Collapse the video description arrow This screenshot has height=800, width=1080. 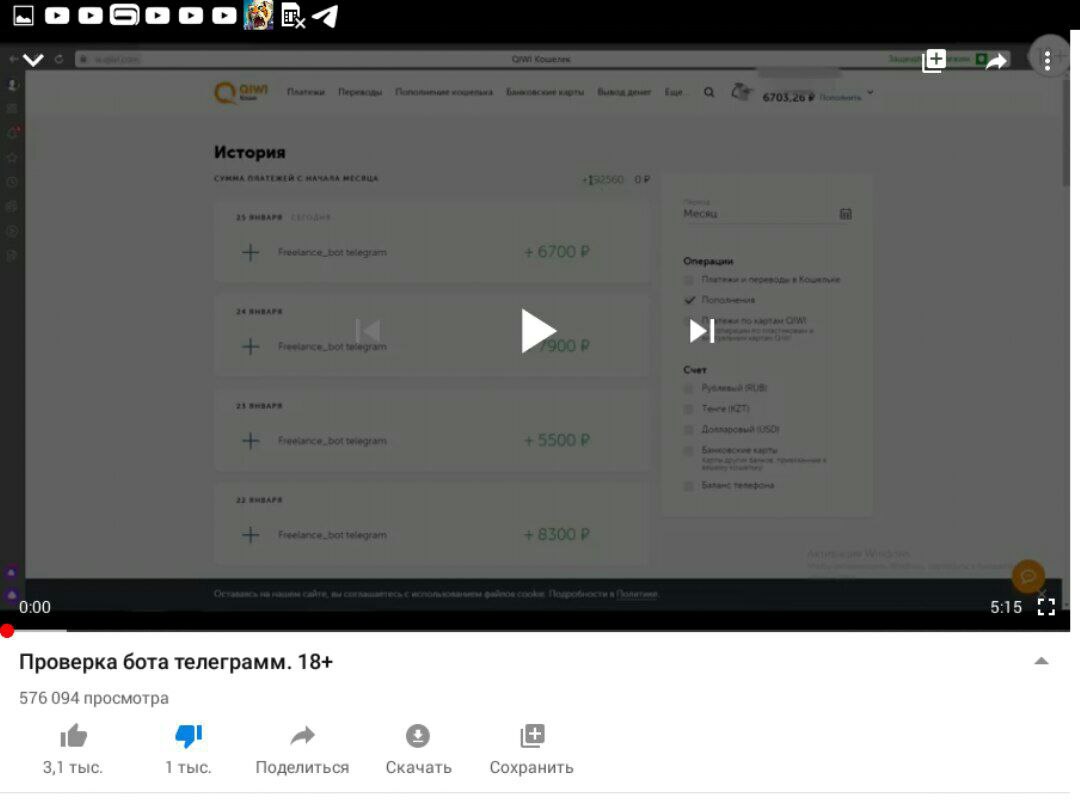tap(1041, 661)
